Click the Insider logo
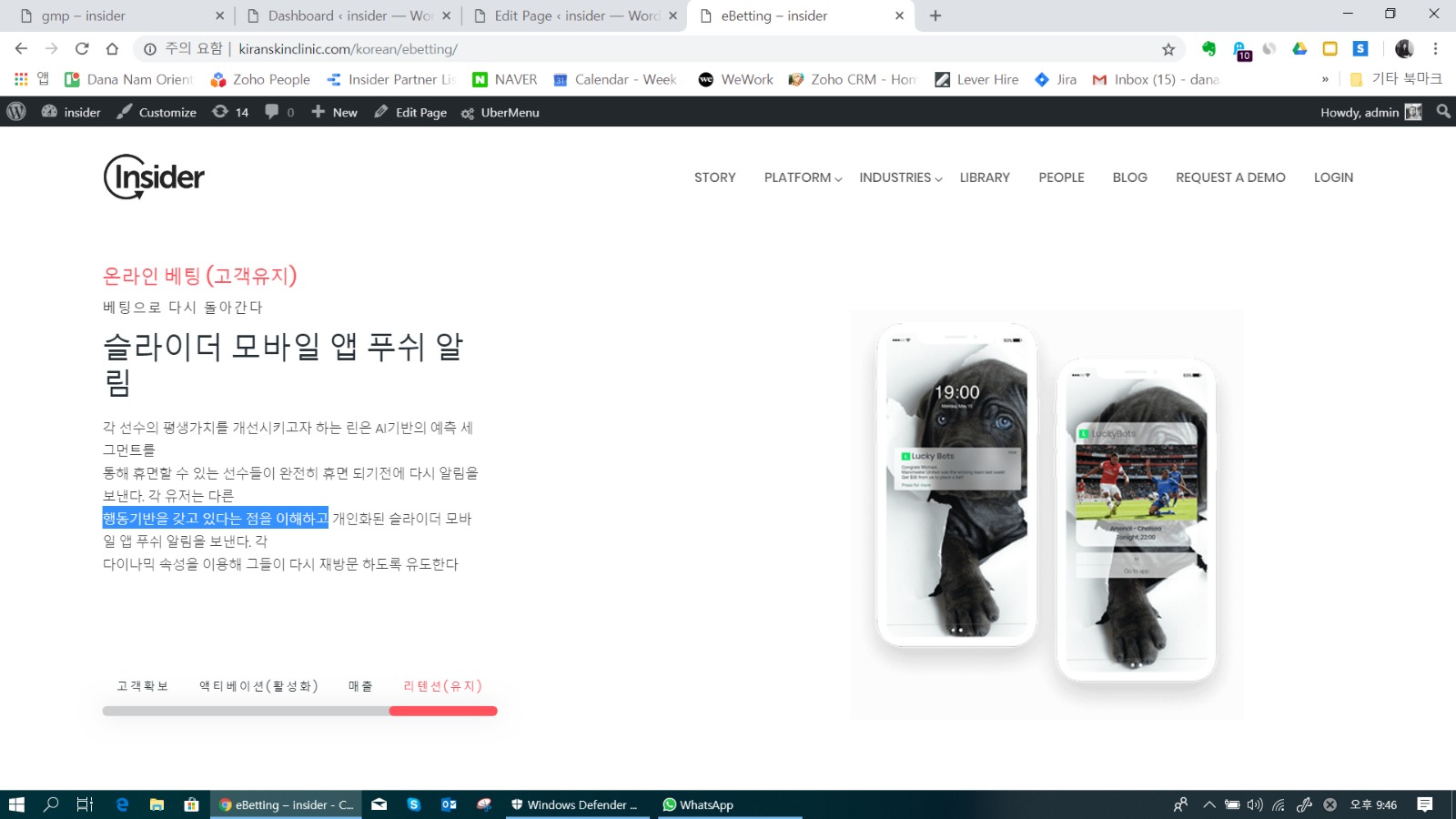The width and height of the screenshot is (1456, 819). (x=154, y=177)
